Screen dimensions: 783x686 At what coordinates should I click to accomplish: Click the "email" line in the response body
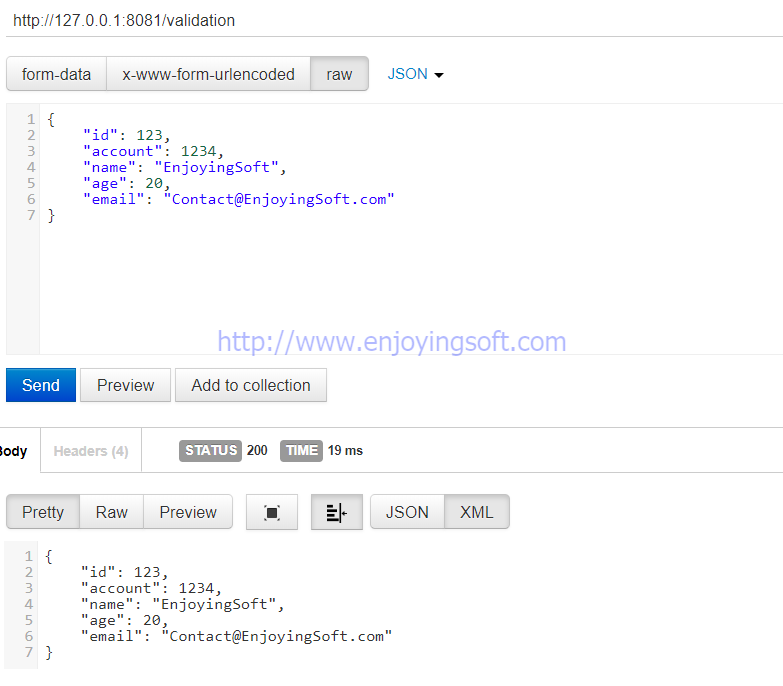pyautogui.click(x=236, y=636)
